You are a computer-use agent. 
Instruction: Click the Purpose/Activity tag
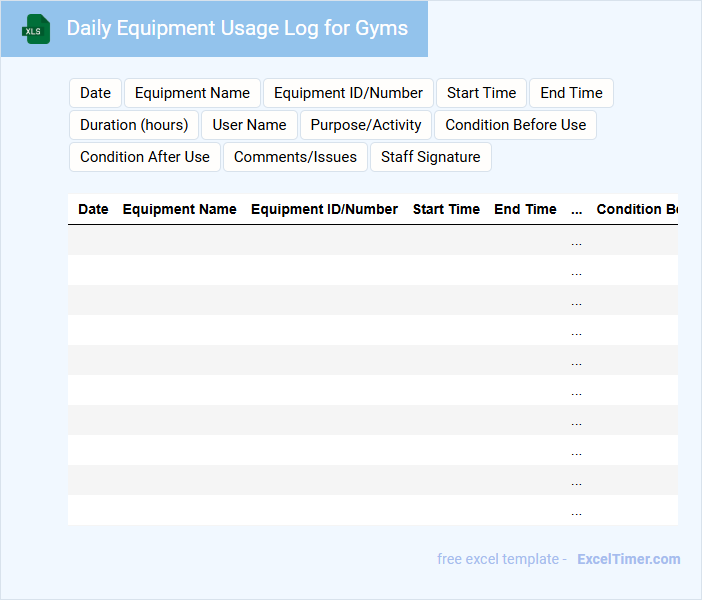click(x=366, y=125)
